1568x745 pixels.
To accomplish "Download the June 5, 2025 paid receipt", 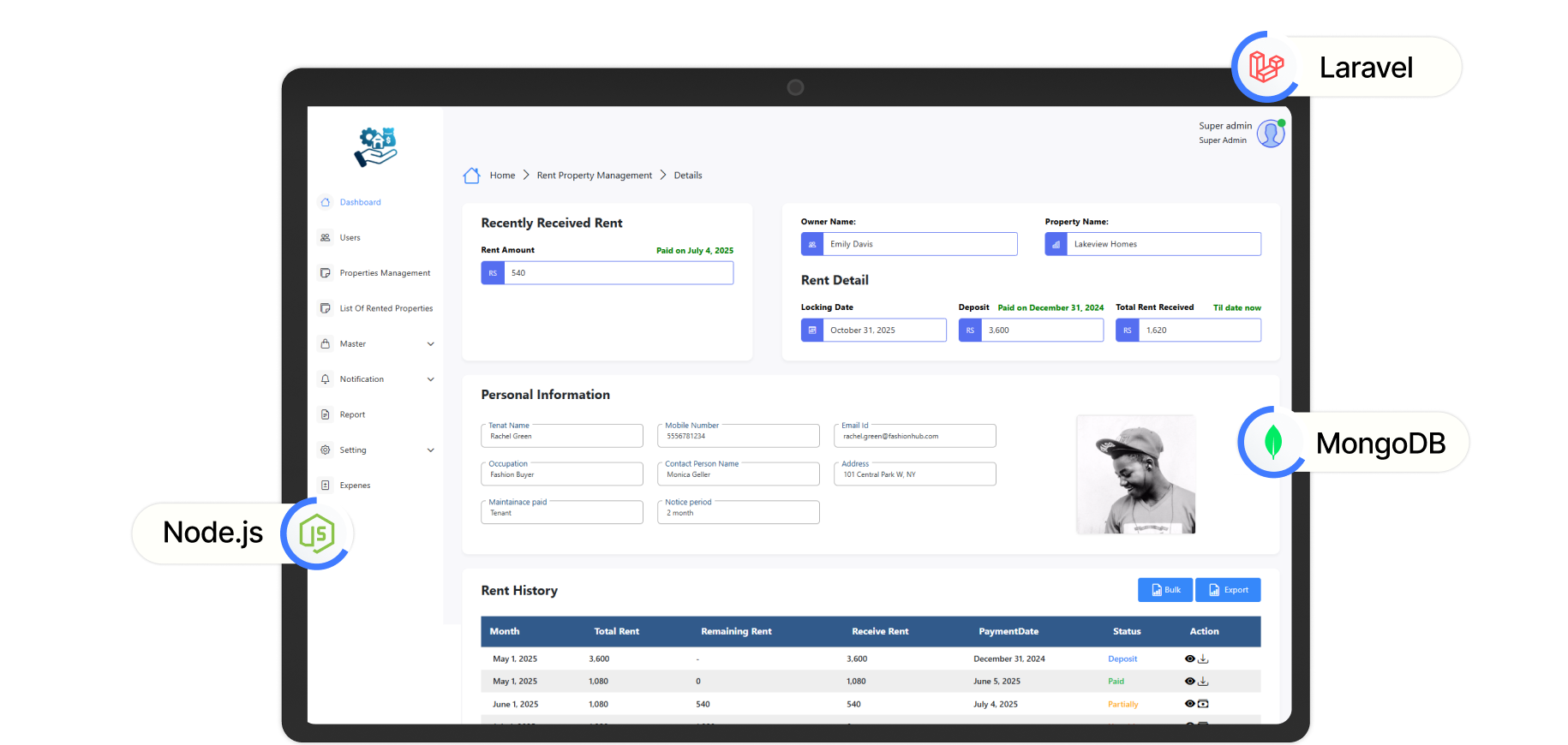I will tap(1203, 682).
